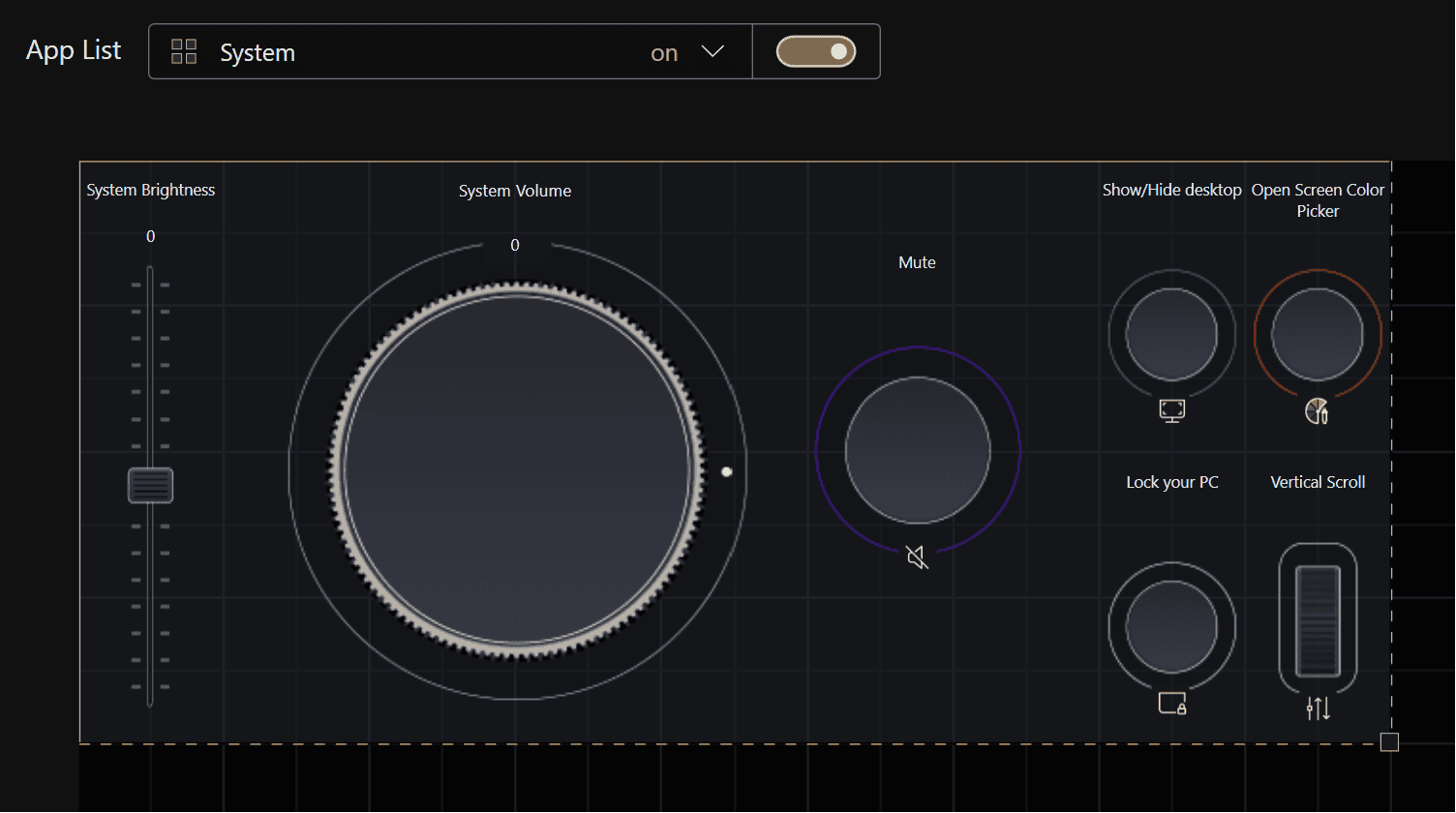Image resolution: width=1456 pixels, height=813 pixels.
Task: Click the System Volume dial knob
Action: pos(517,469)
